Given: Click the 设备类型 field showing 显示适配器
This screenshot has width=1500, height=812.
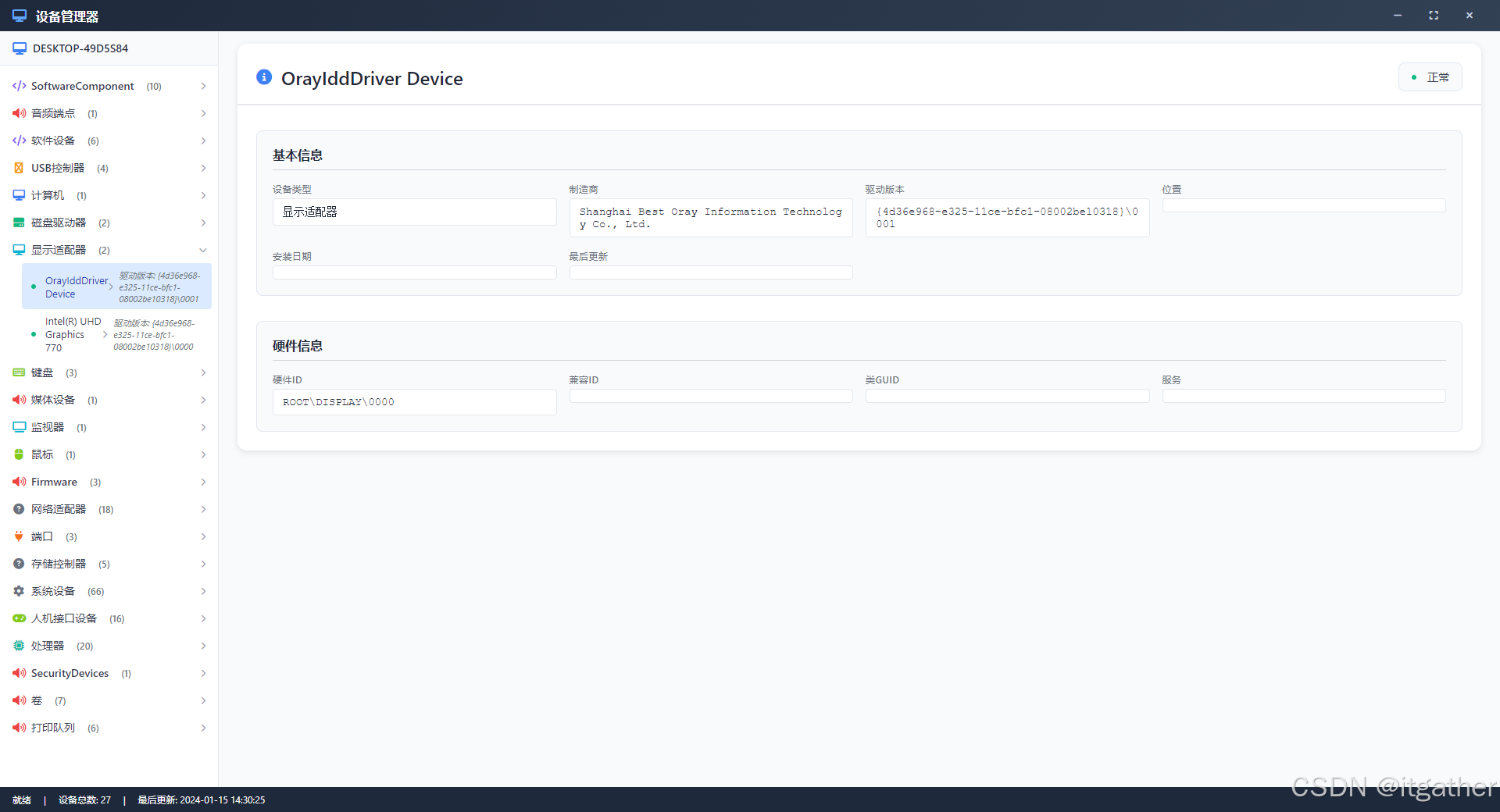Looking at the screenshot, I should point(414,212).
